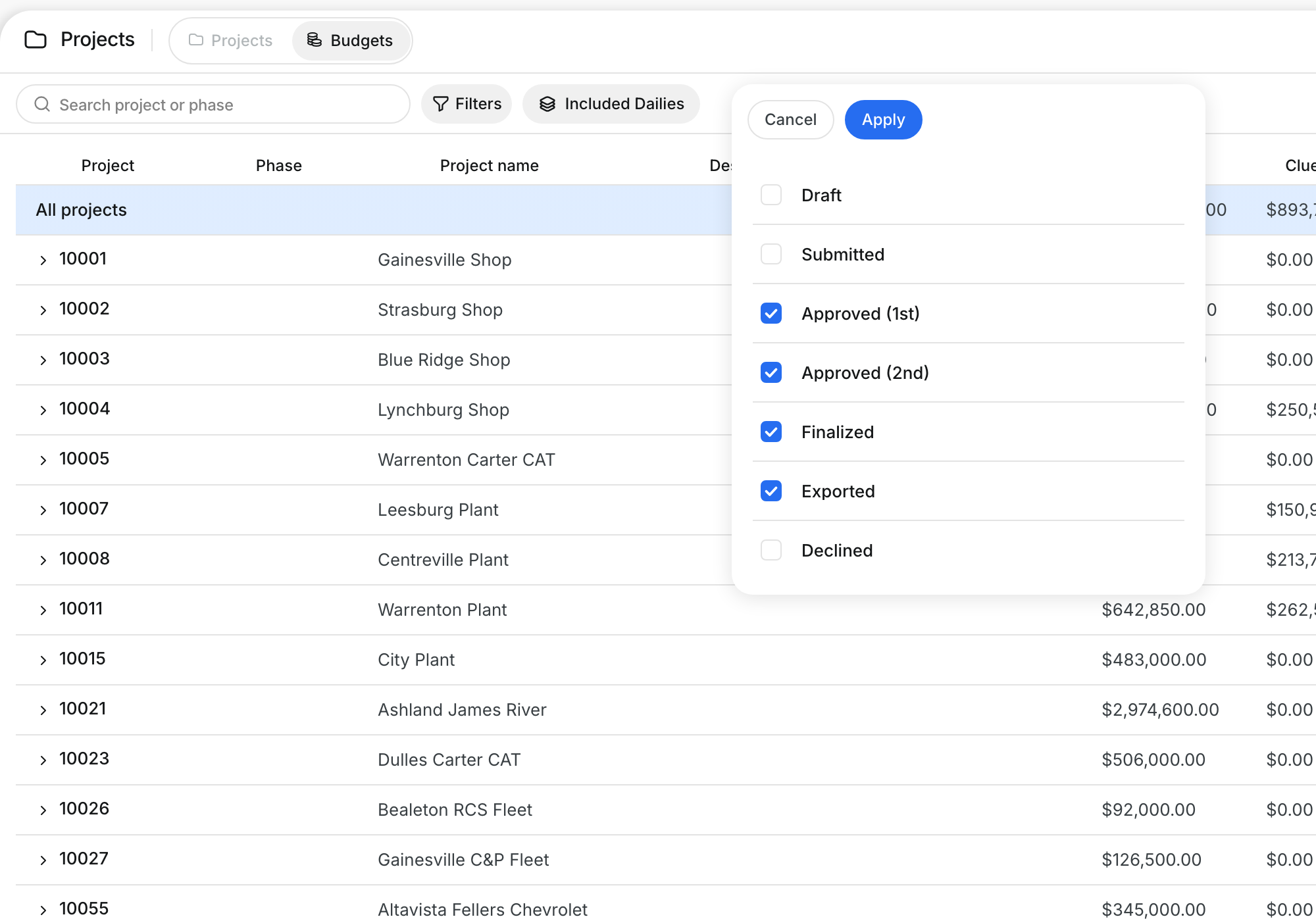
Task: Cancel the status filter popup
Action: [x=790, y=120]
